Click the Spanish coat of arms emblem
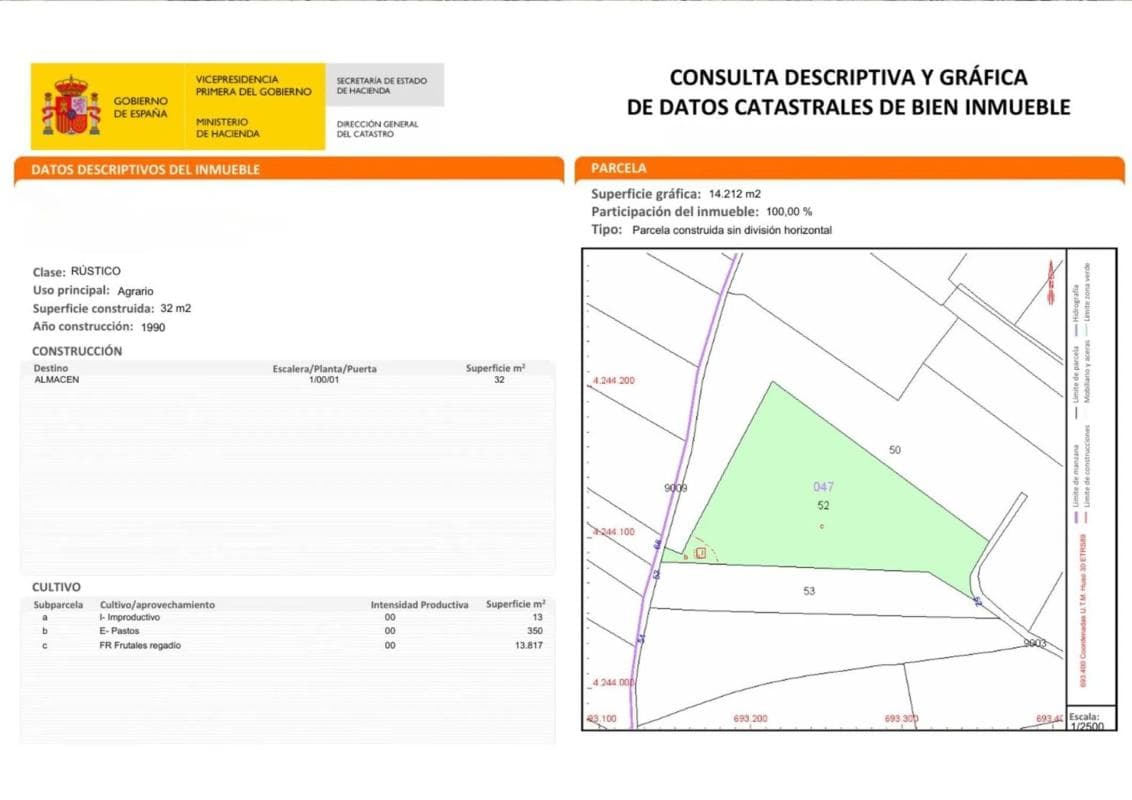Viewport: 1132px width, 800px height. click(x=71, y=106)
